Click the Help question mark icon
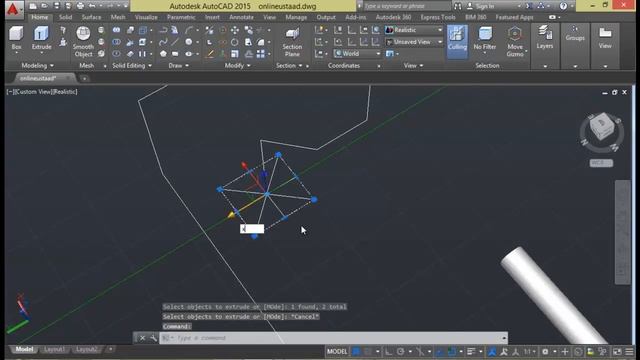The image size is (640, 360). pos(563,6)
